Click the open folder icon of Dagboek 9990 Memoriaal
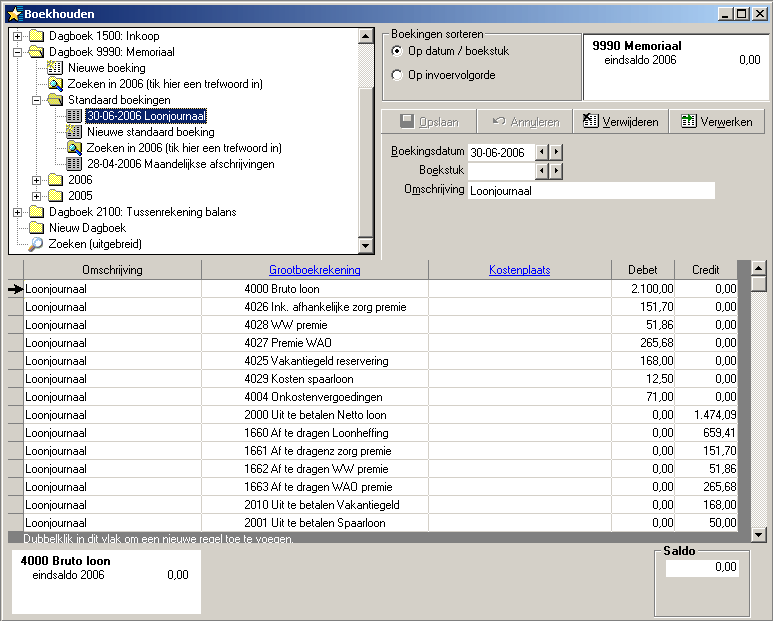Screen dimensions: 773x621 point(36,52)
